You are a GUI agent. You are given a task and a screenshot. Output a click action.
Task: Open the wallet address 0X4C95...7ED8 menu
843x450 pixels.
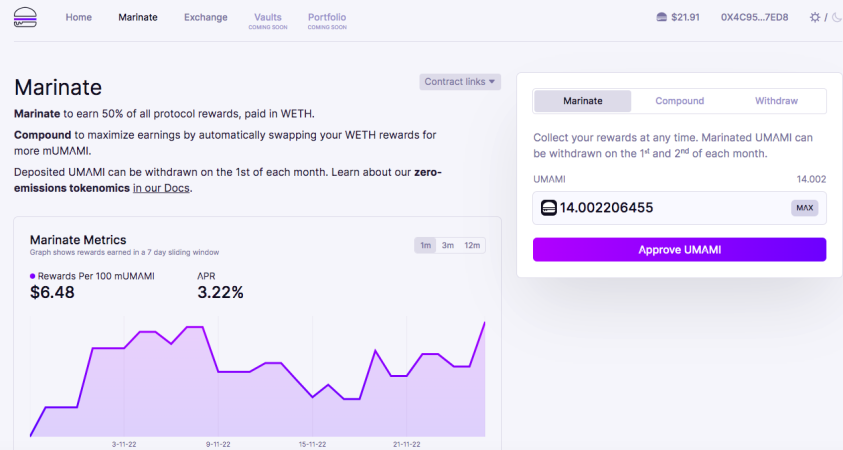754,17
